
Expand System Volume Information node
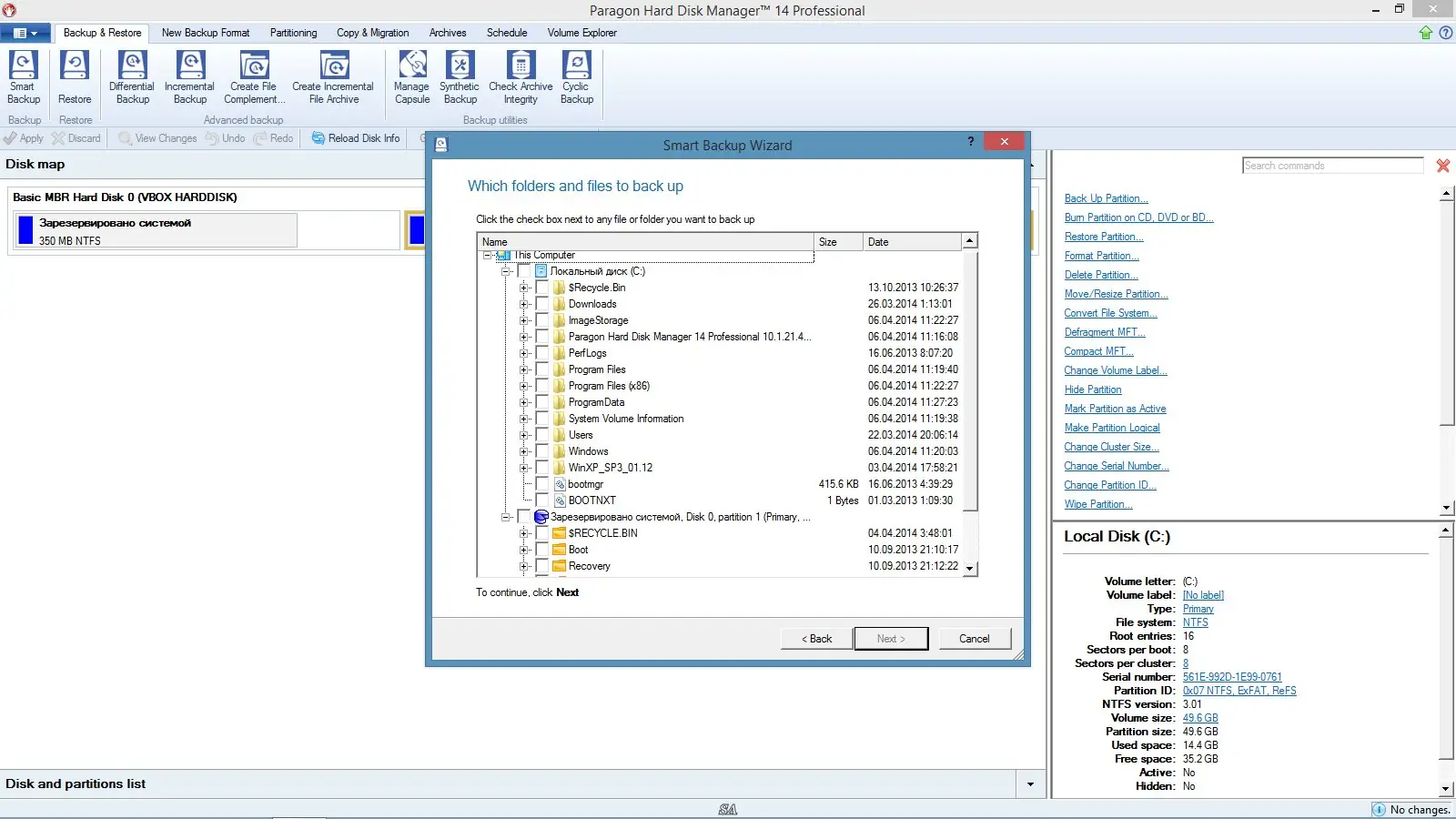523,419
